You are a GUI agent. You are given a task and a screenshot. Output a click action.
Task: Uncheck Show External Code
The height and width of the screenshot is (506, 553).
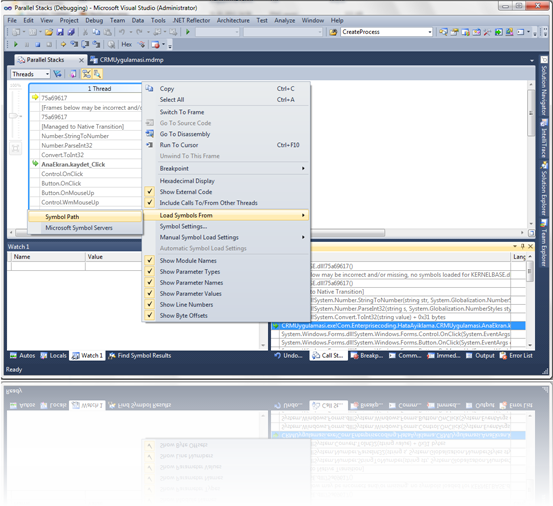point(186,192)
